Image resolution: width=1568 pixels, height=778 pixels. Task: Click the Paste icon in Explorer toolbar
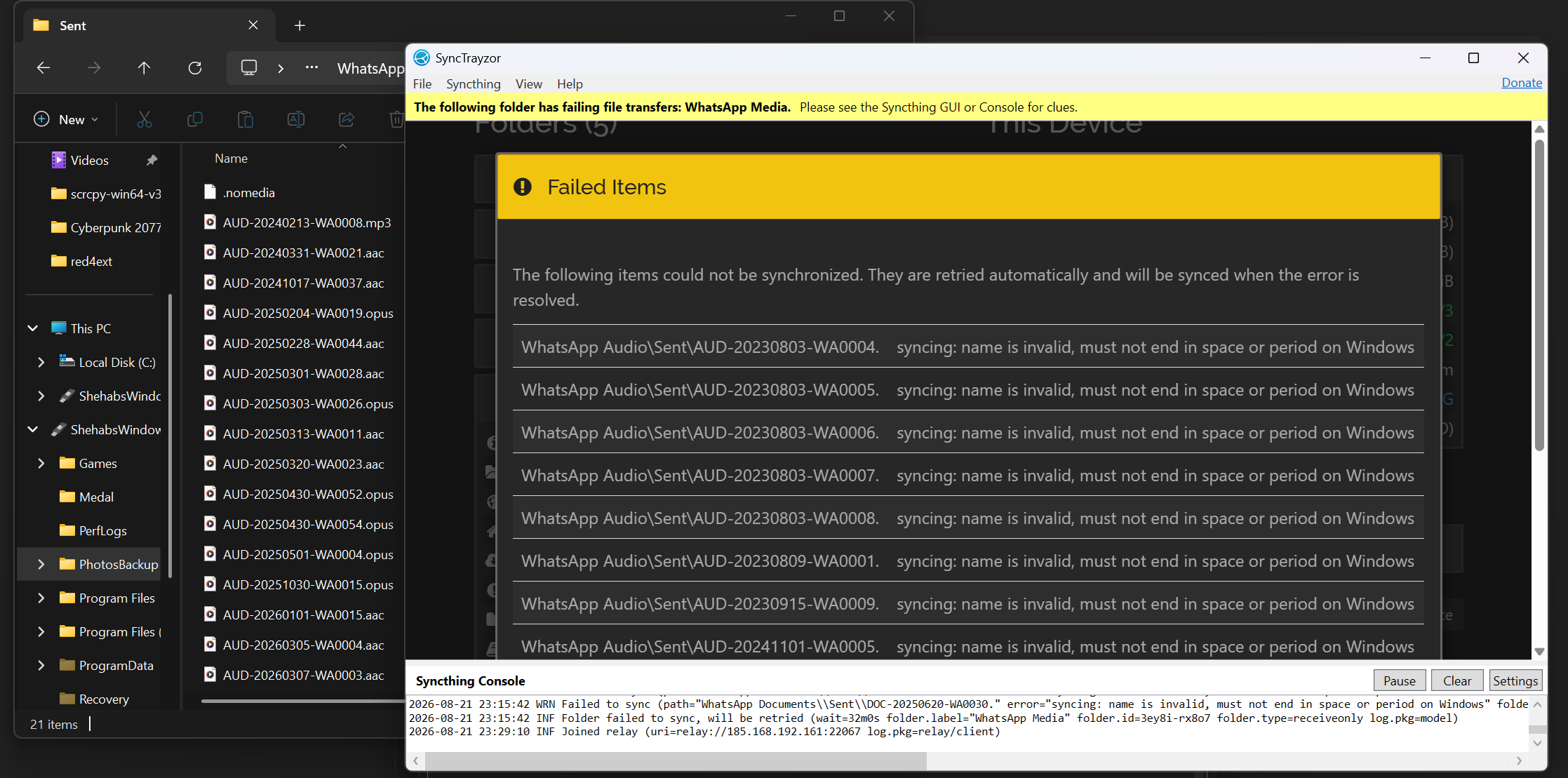[x=246, y=119]
